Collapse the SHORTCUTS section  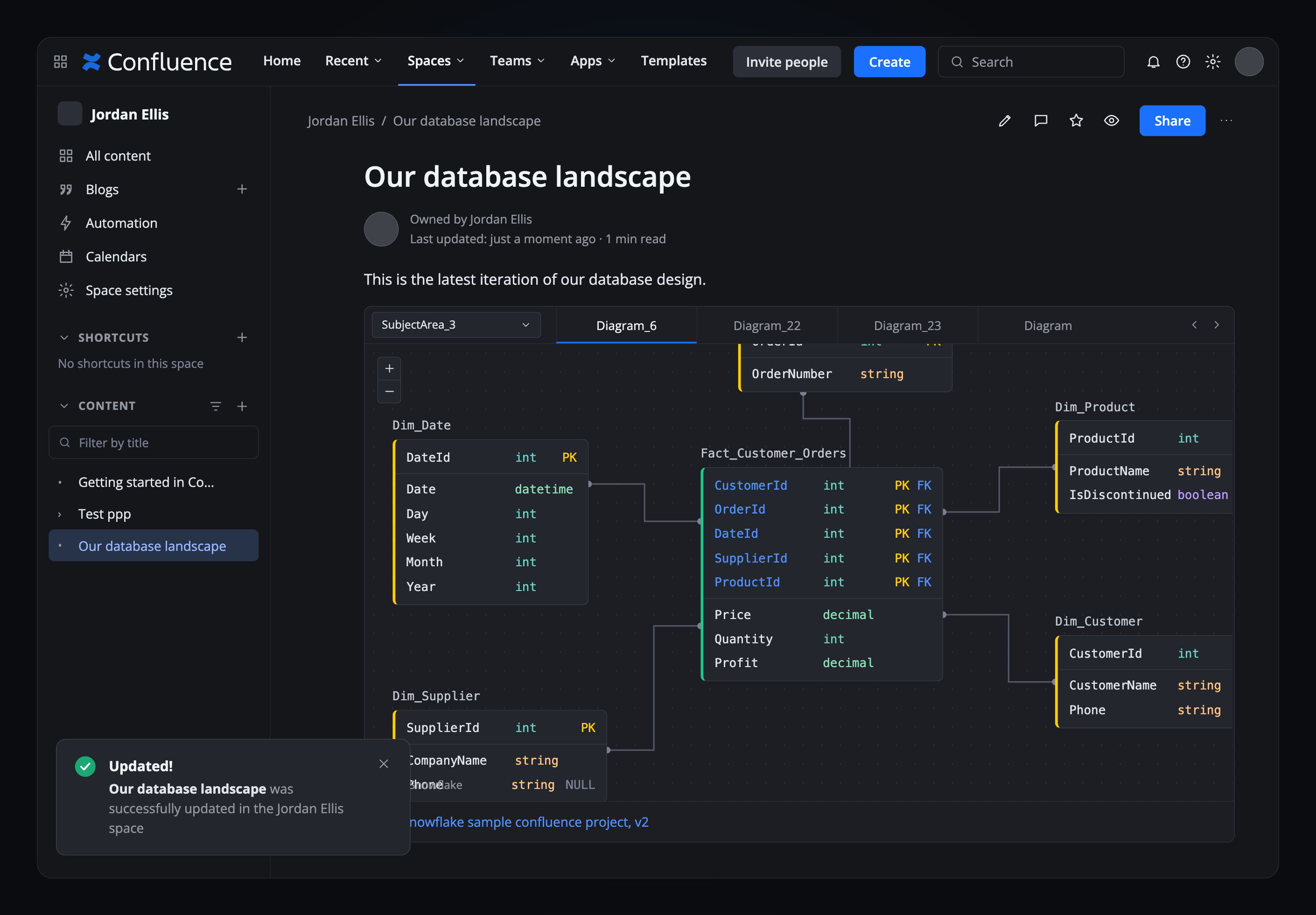[64, 338]
